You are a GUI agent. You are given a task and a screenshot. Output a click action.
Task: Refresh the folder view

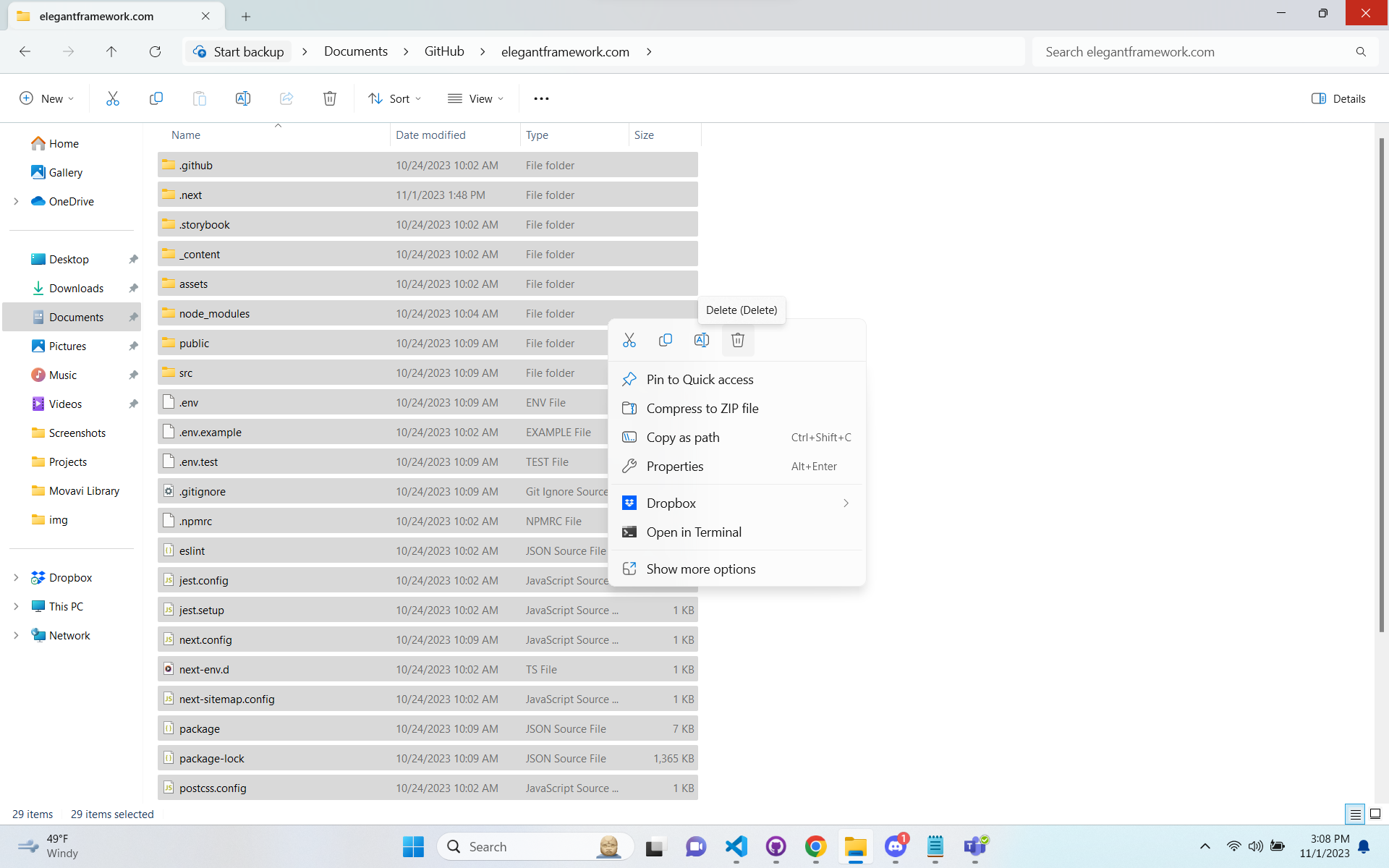click(x=155, y=51)
